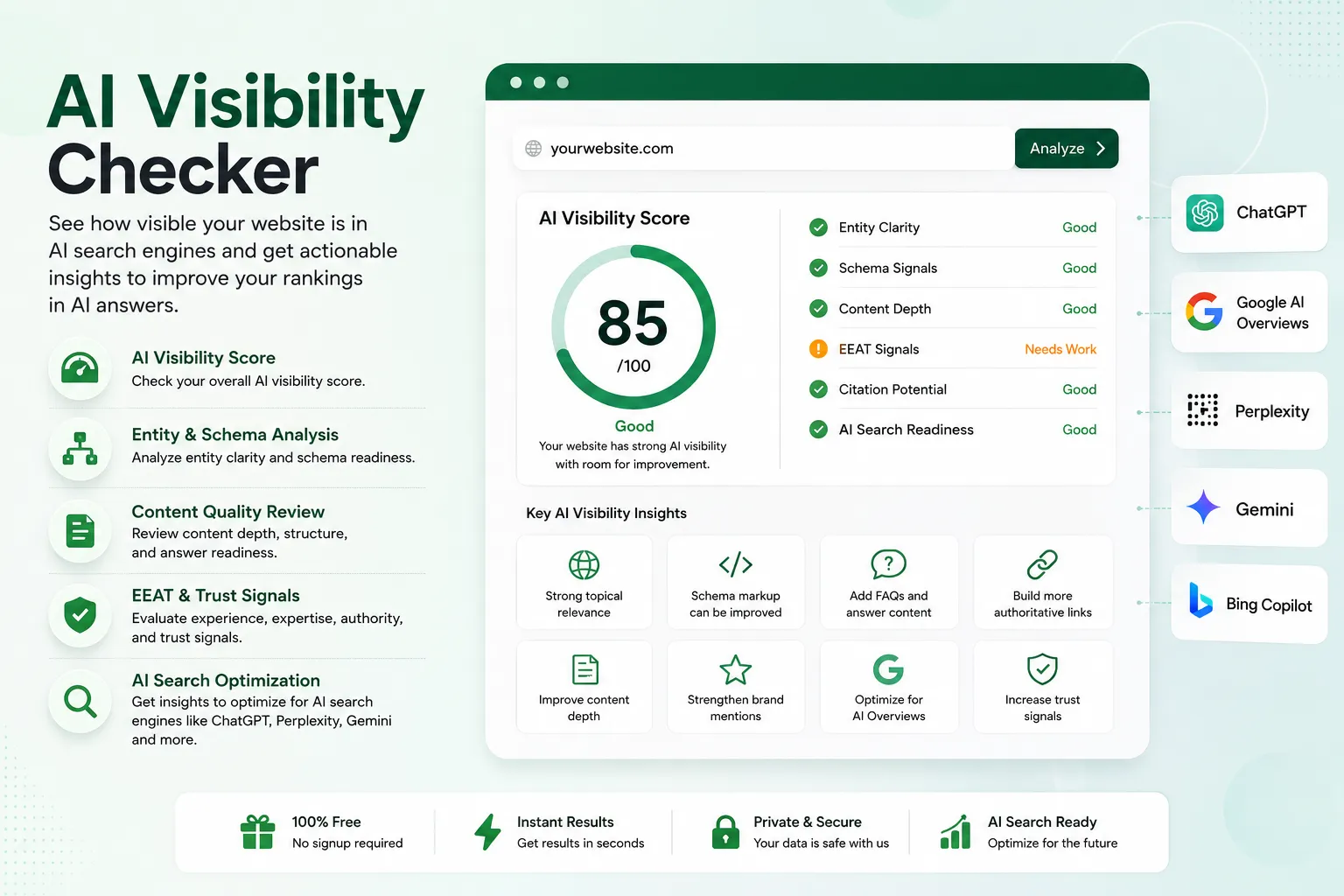Click the Content Quality Review document icon
This screenshot has height=896, width=1344.
click(x=80, y=531)
